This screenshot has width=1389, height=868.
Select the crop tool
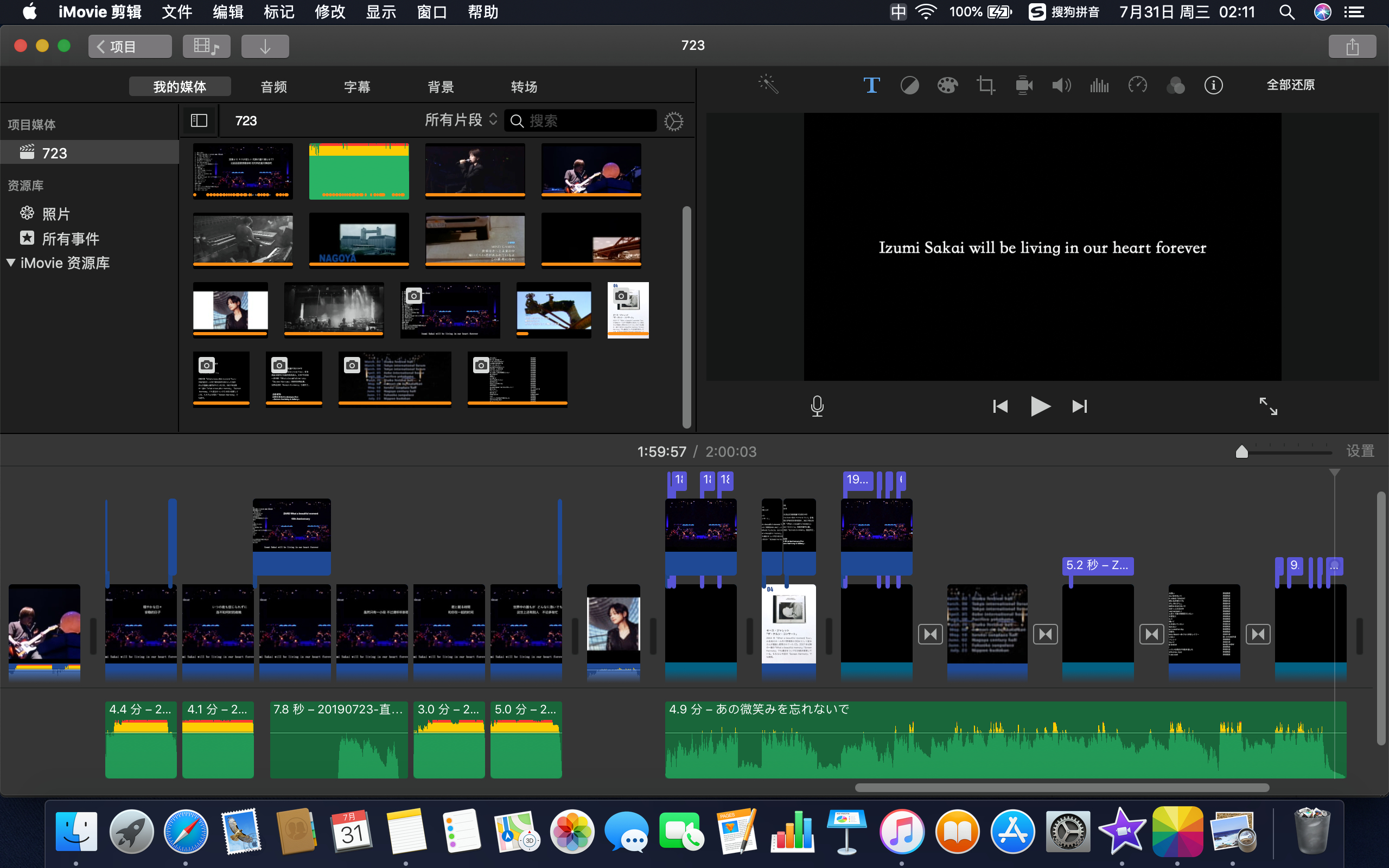point(985,86)
